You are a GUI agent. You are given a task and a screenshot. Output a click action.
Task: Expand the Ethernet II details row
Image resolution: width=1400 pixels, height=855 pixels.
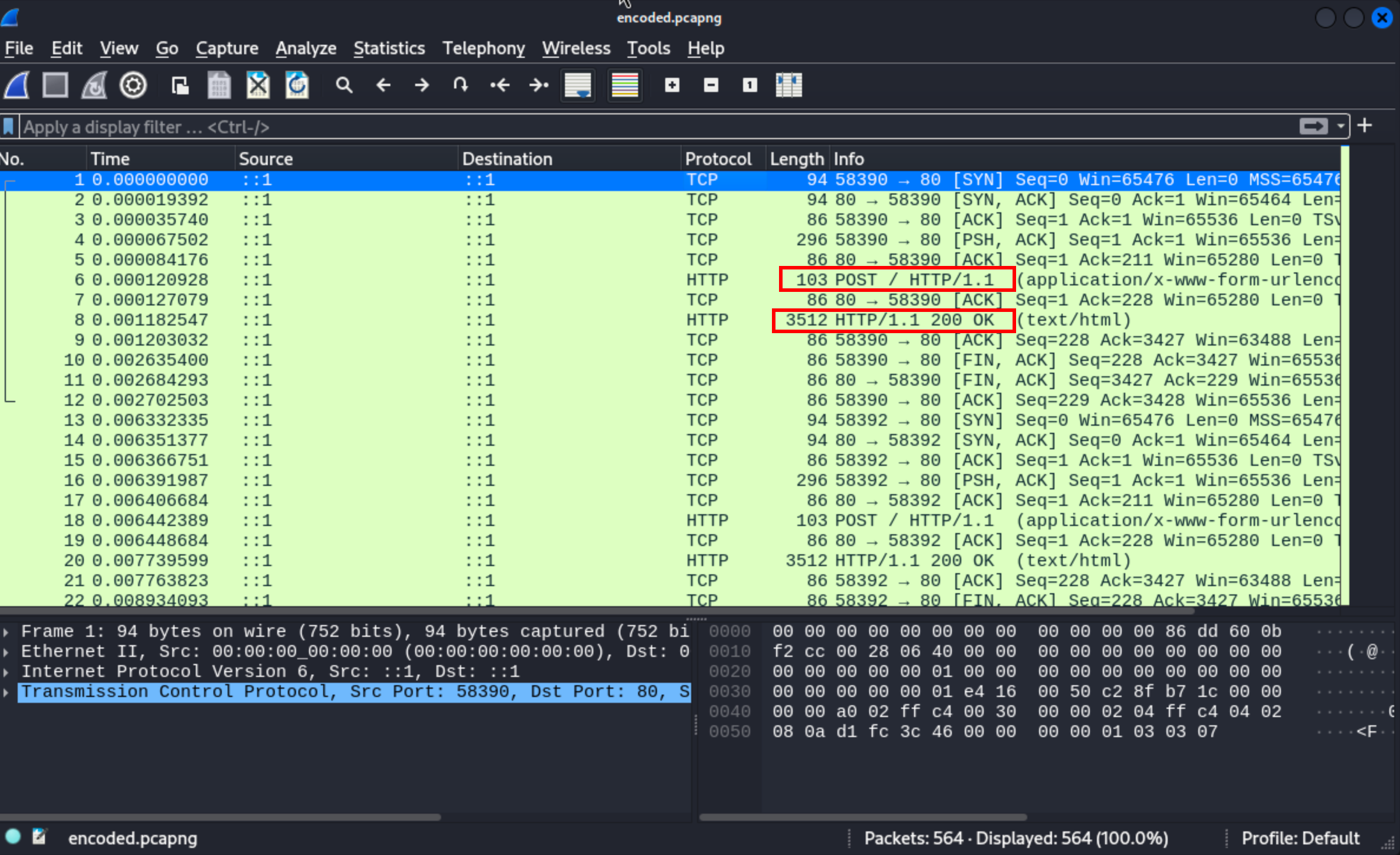click(6, 652)
